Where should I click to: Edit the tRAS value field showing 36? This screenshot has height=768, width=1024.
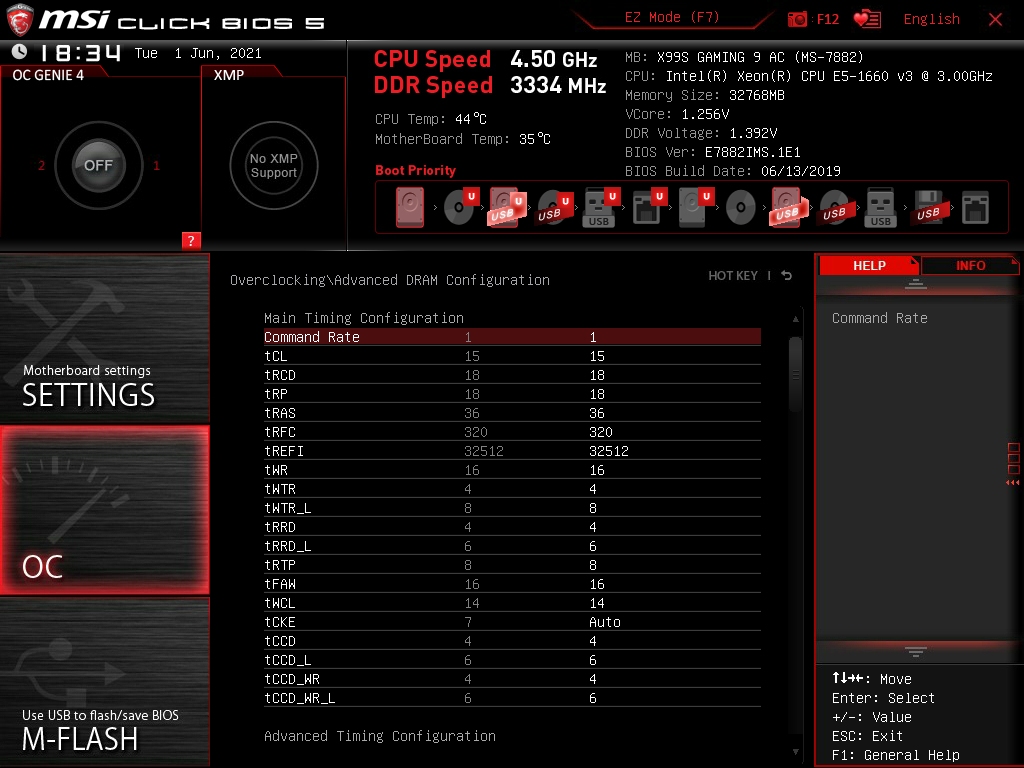click(x=596, y=413)
